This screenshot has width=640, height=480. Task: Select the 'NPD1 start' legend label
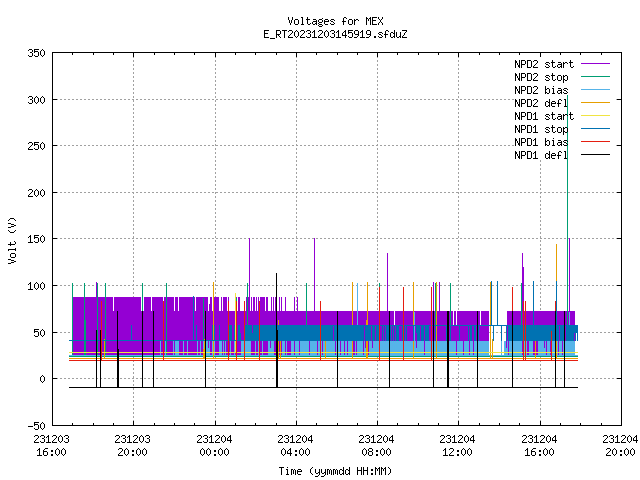pyautogui.click(x=544, y=116)
